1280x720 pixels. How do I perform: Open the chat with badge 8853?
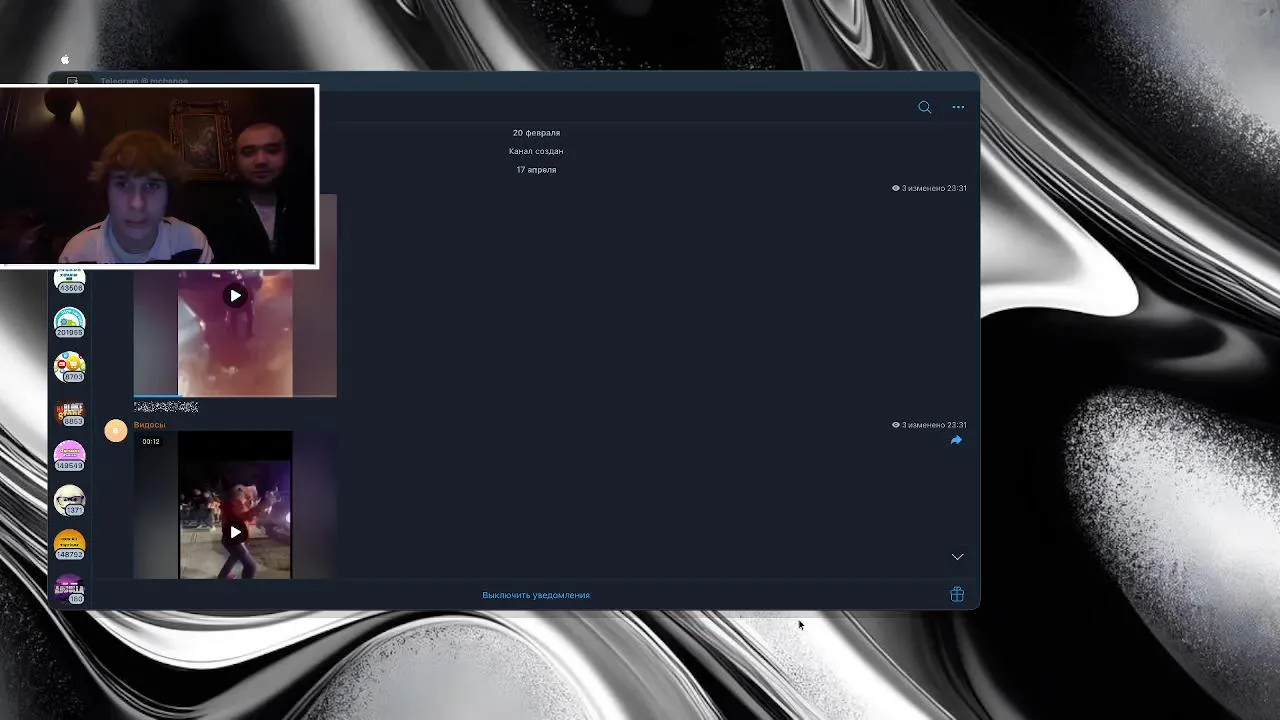click(x=70, y=411)
